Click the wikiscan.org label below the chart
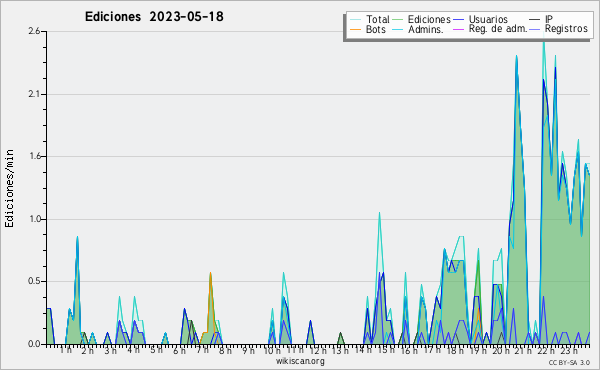Image resolution: width=600 pixels, height=370 pixels. click(300, 361)
